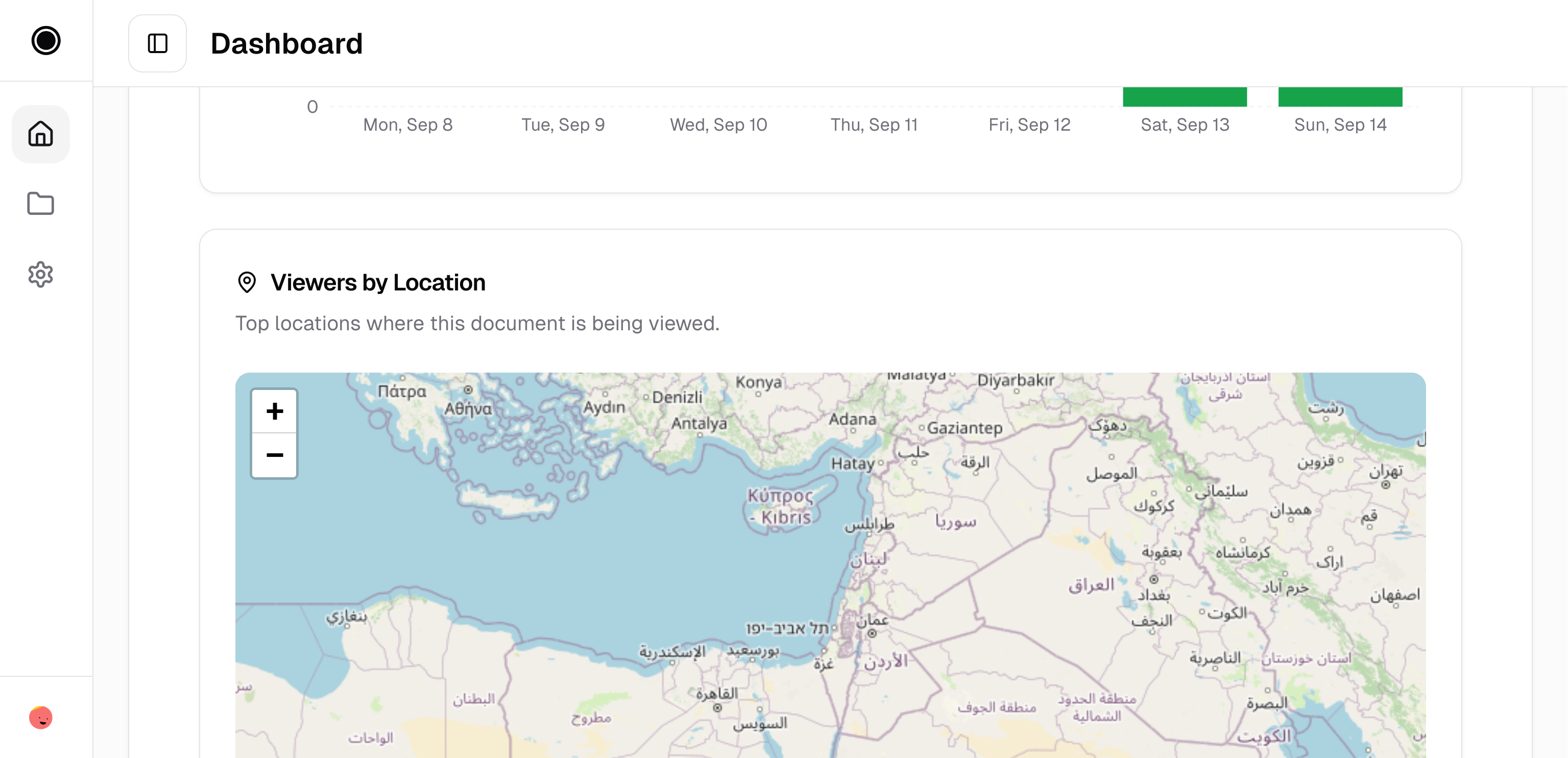Click the app logo circle icon

[45, 41]
